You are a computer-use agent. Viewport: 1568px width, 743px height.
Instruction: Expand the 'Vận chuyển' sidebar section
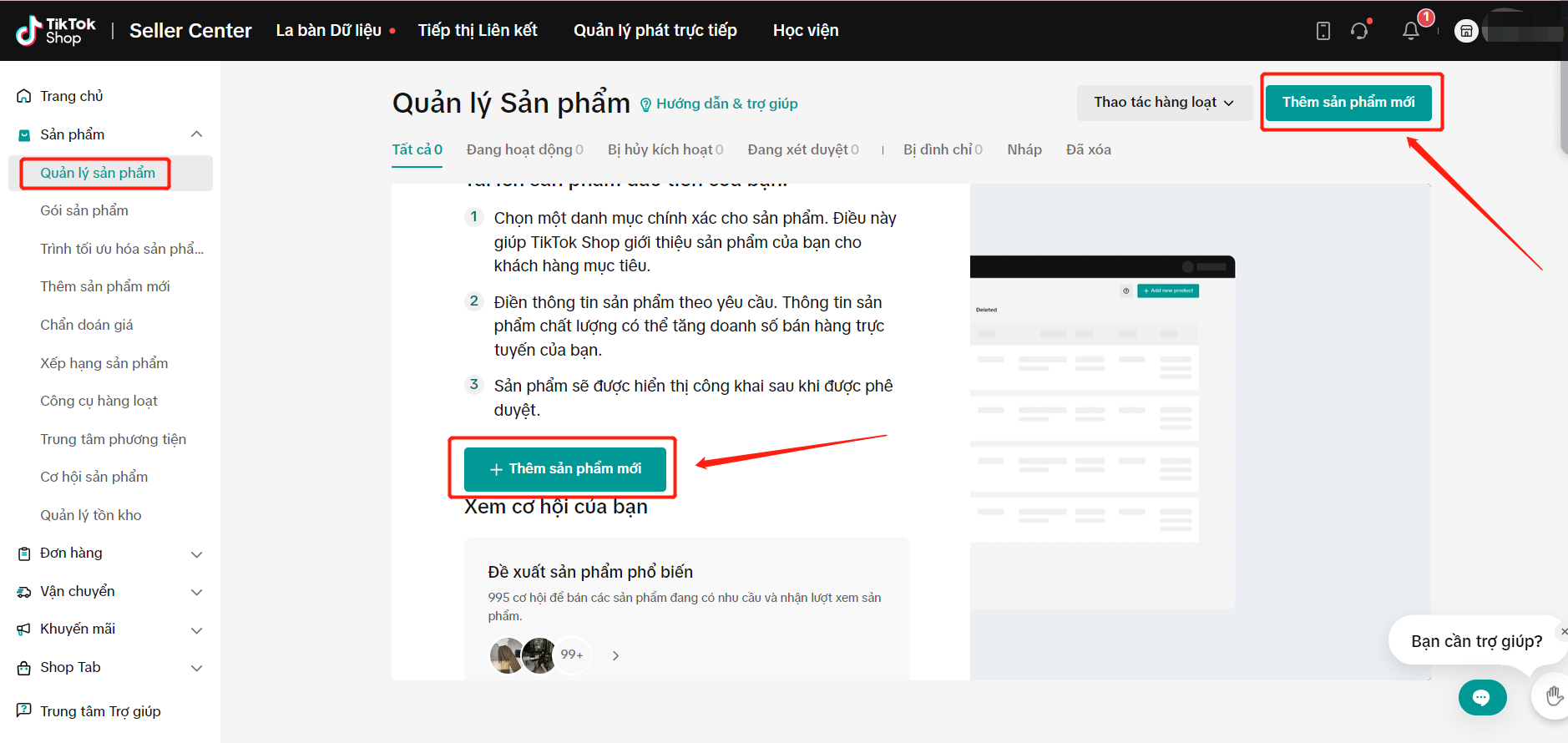click(196, 592)
